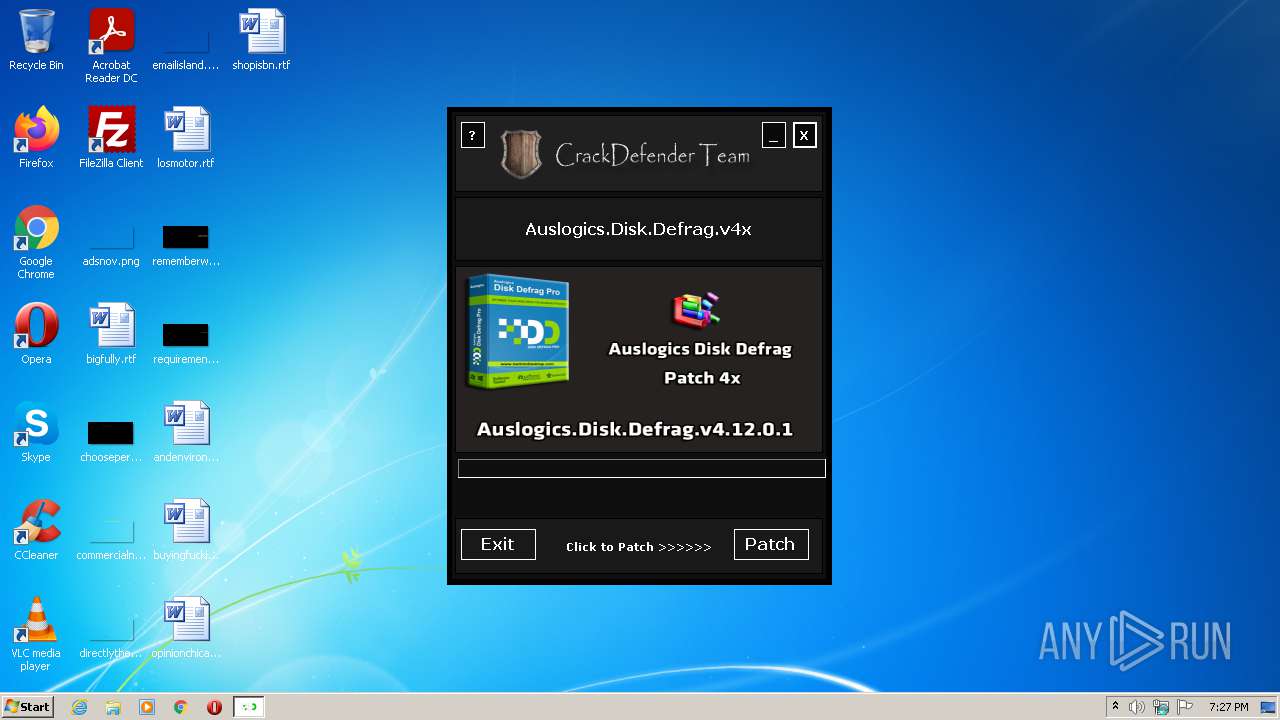The image size is (1280, 720).
Task: Launch Internet Explorer from the taskbar
Action: (x=79, y=707)
